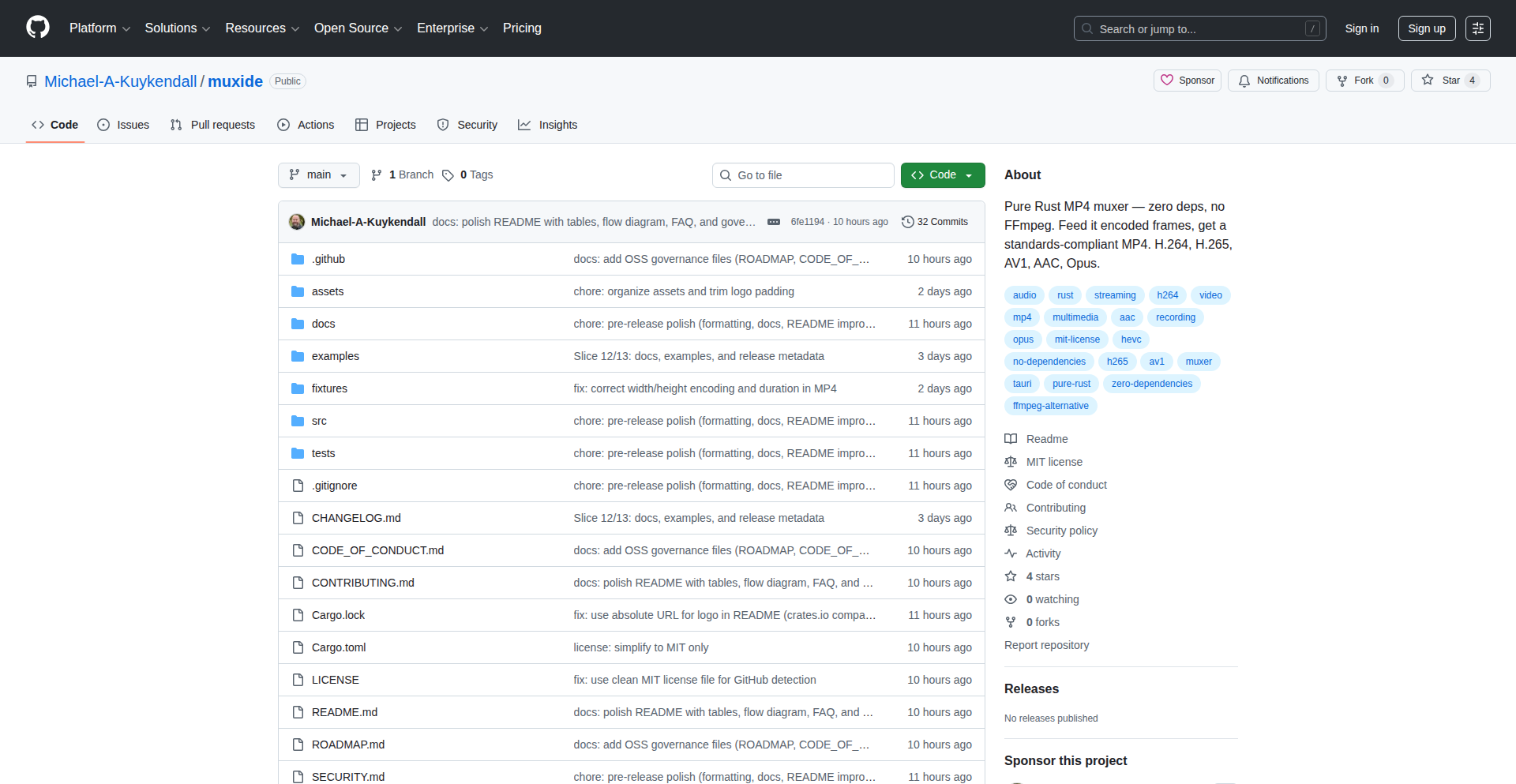Select the ffmpeg-alternative topic tag
The image size is (1516, 784).
(x=1050, y=406)
